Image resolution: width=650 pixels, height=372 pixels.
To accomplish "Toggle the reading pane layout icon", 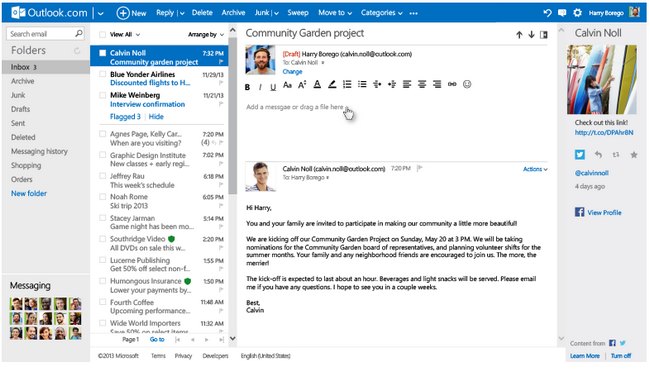I will click(543, 35).
